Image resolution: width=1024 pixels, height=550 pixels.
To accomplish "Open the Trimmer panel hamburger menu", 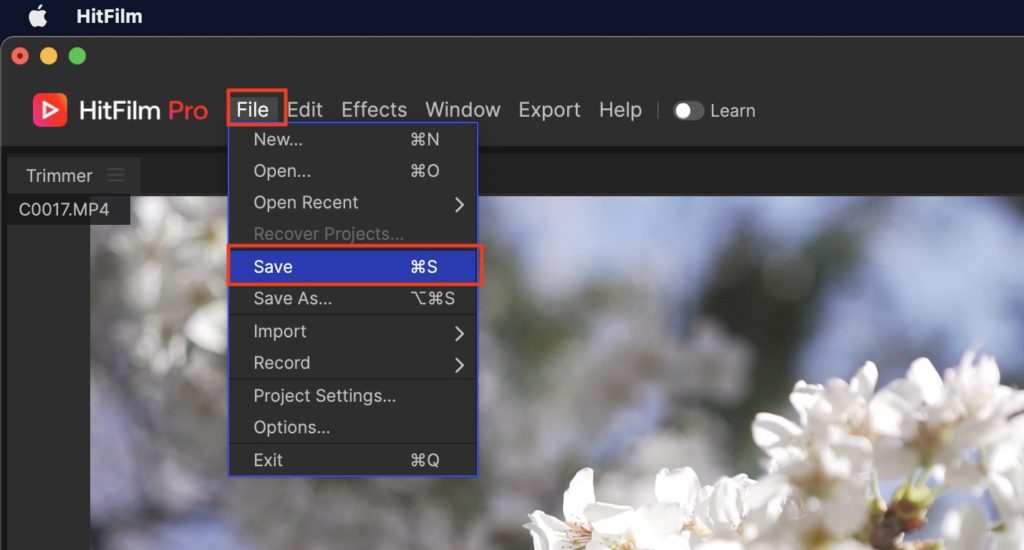I will tap(116, 175).
